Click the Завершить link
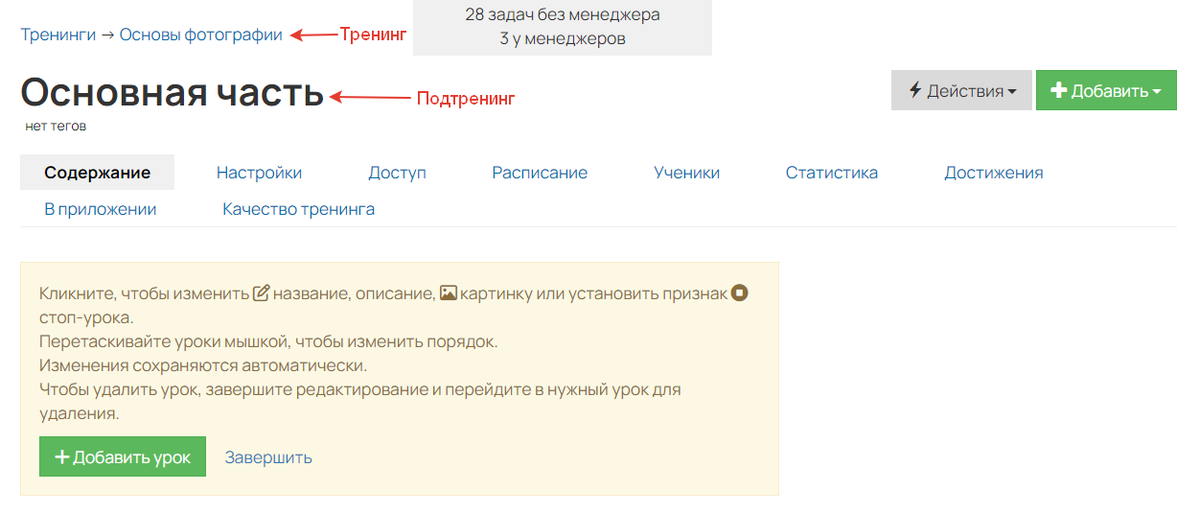Screen dimensions: 1200x514 point(268,457)
